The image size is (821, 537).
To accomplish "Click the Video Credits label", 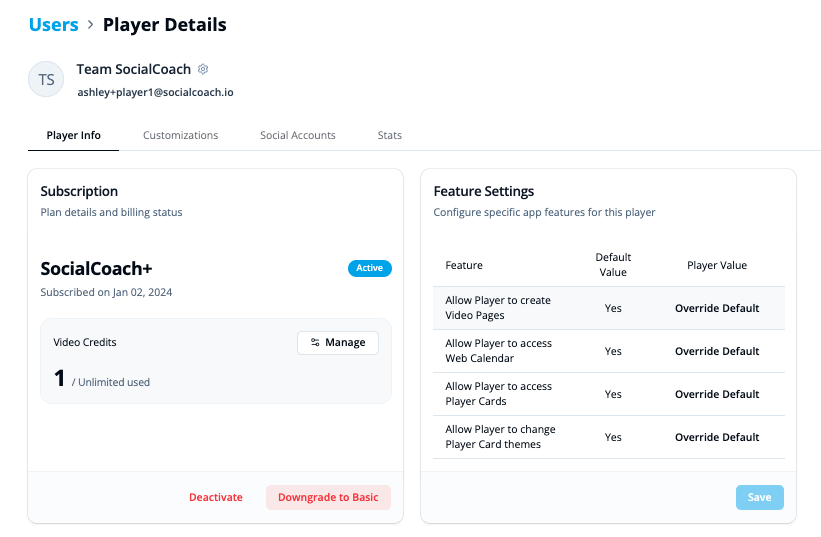I will [85, 342].
